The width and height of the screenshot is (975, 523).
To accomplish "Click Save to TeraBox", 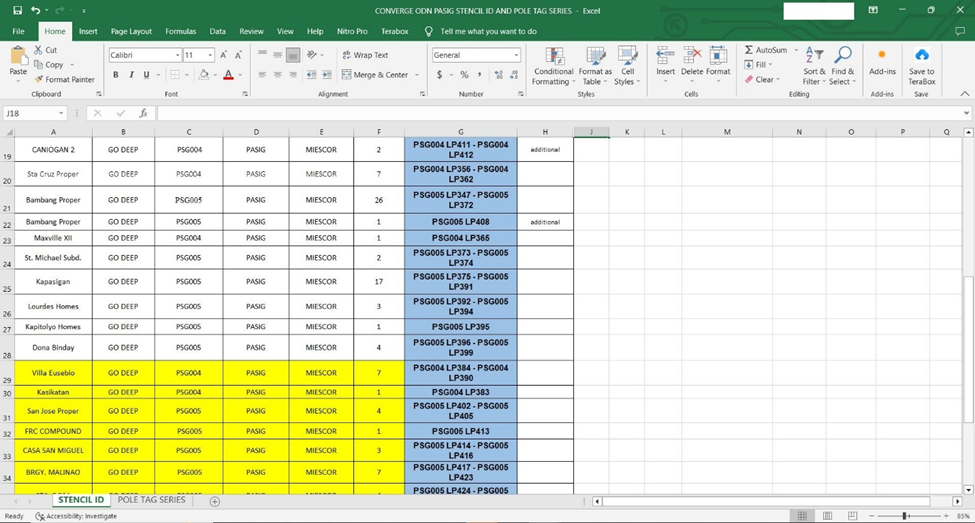I will point(922,66).
